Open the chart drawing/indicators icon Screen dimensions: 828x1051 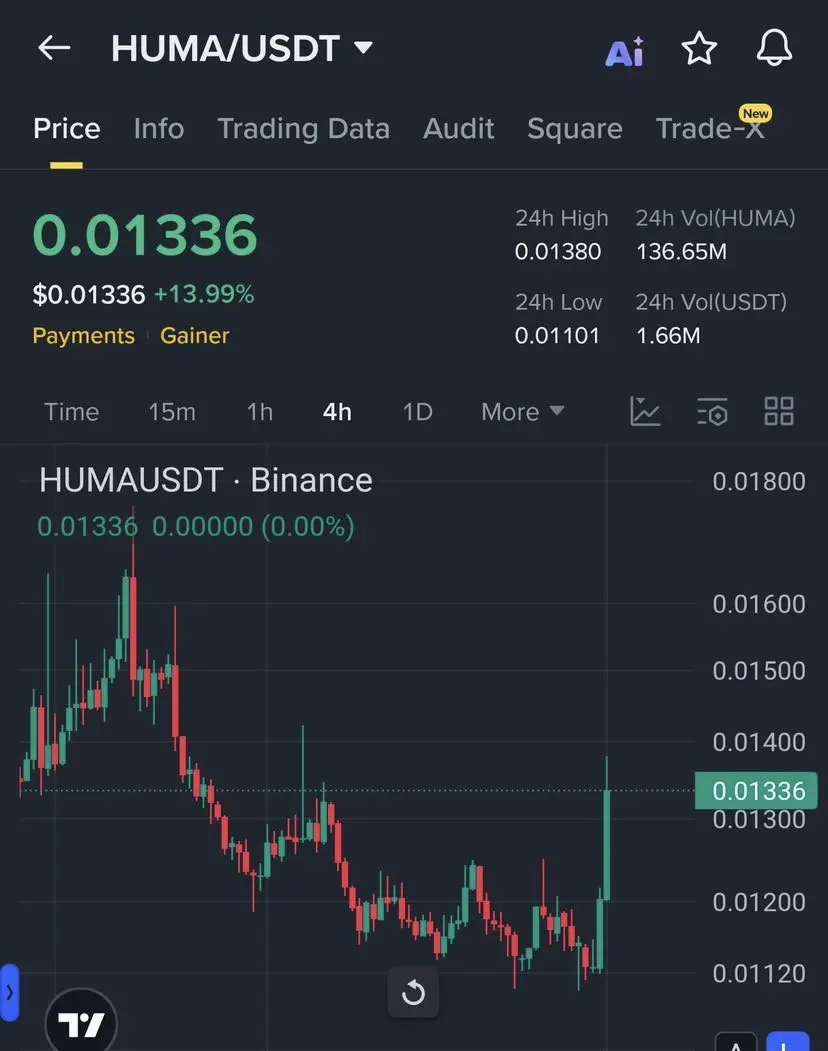coord(645,411)
